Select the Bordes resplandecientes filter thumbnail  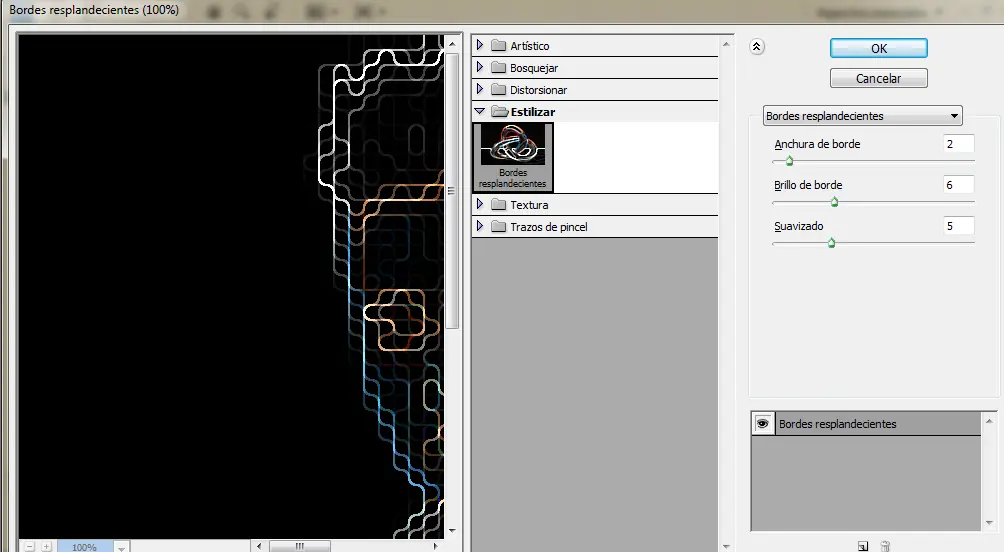point(513,156)
